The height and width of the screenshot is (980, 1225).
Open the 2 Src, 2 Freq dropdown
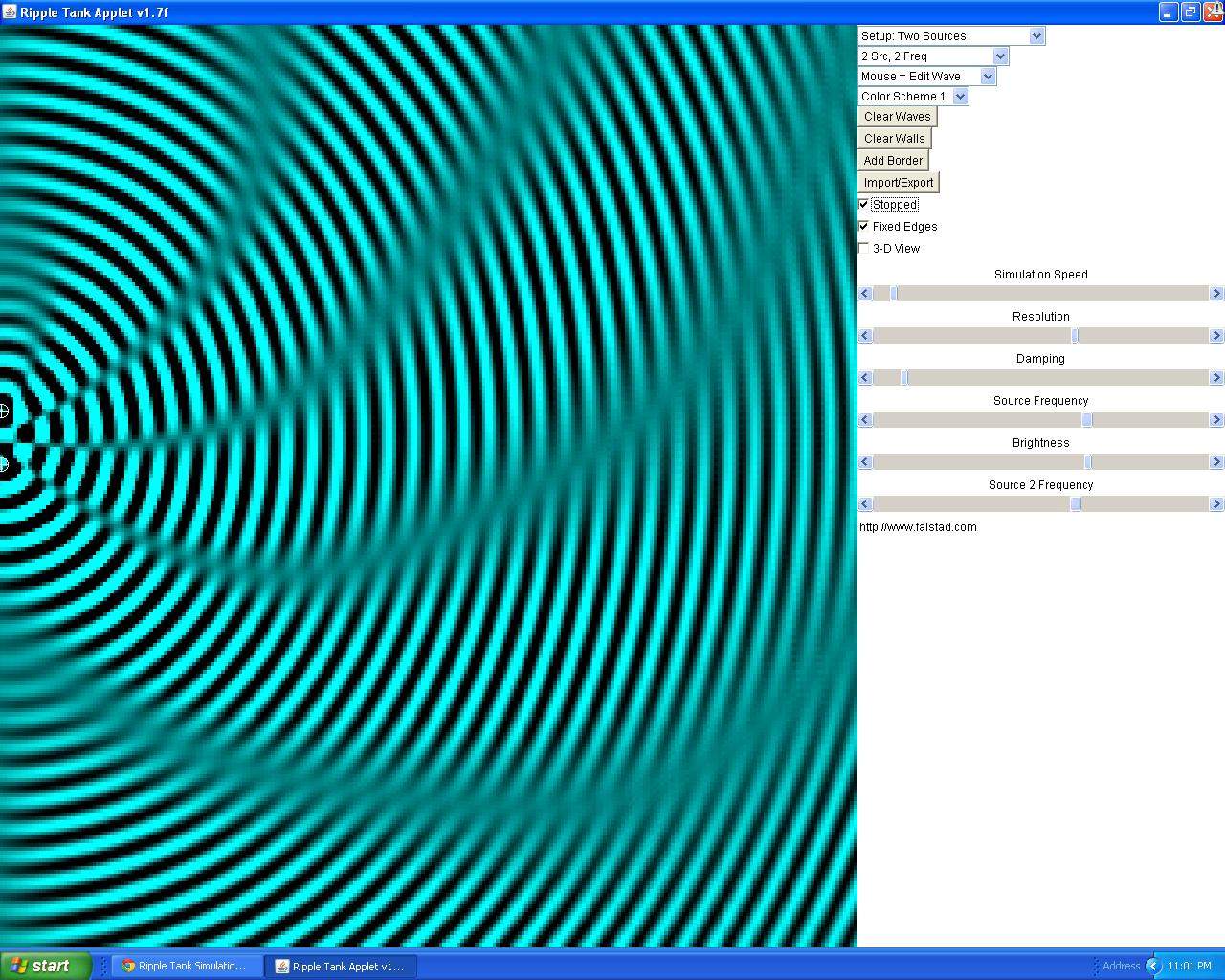pos(933,56)
